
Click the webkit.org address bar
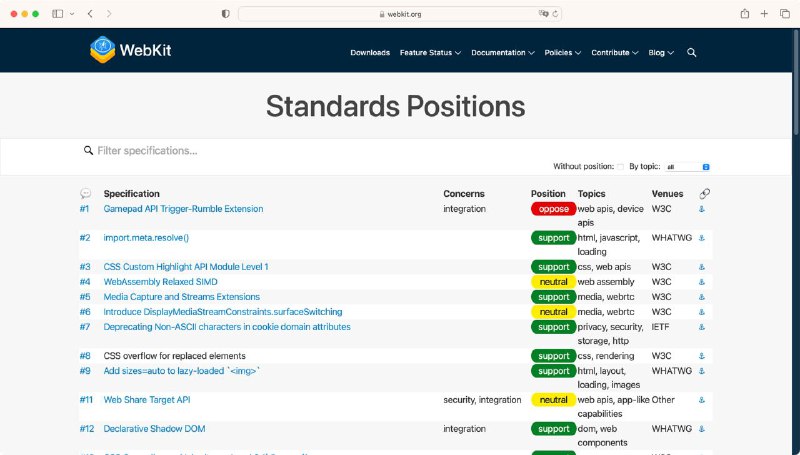click(400, 14)
